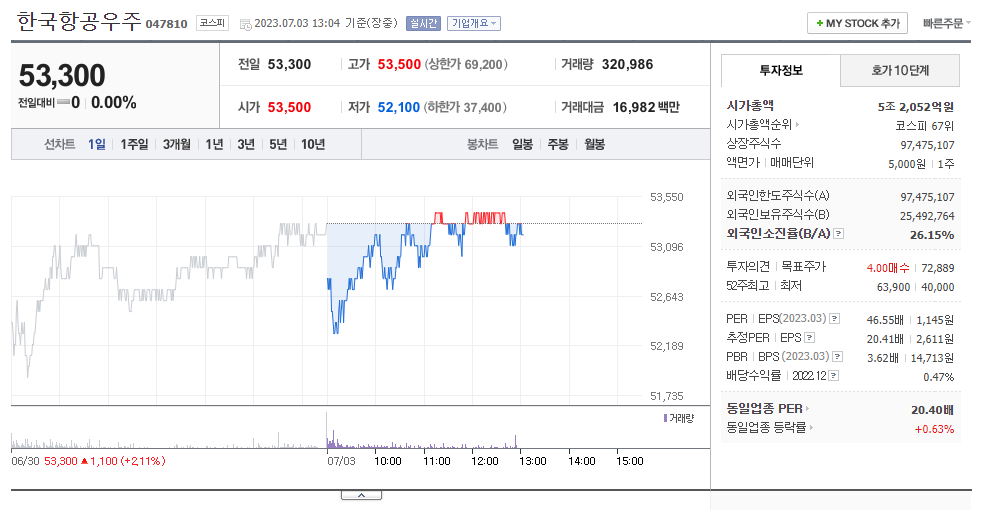997x510 pixels.
Task: Open the 빠른주문 dropdown
Action: pyautogui.click(x=947, y=24)
